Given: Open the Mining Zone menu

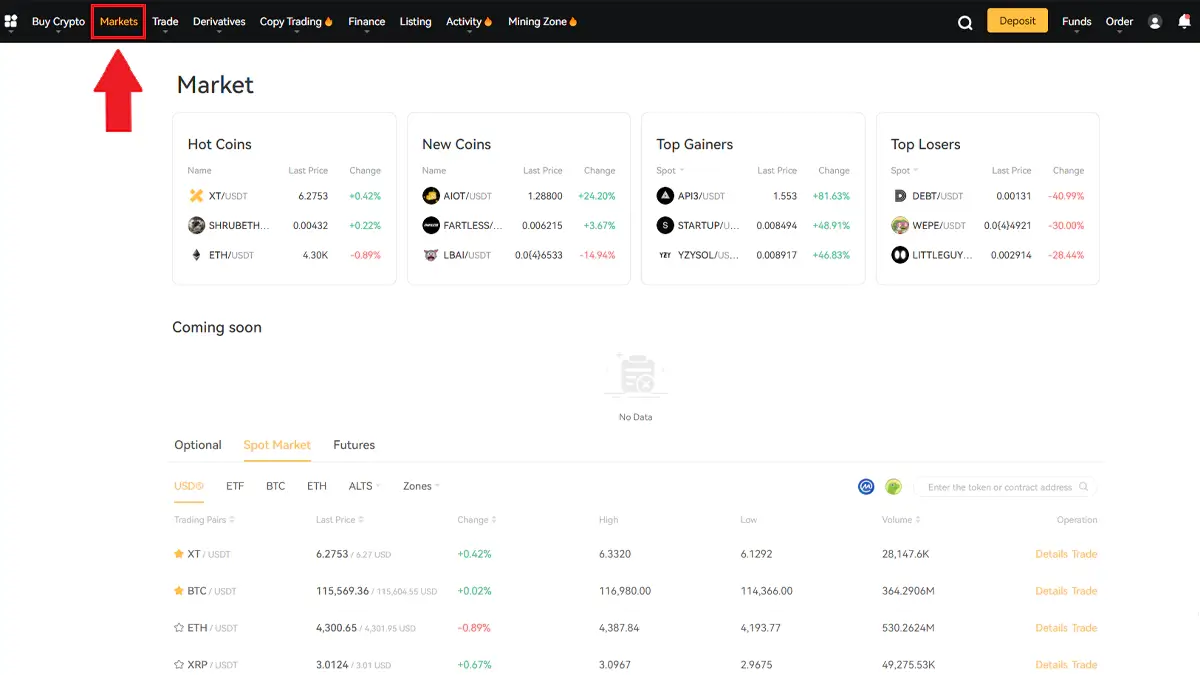Looking at the screenshot, I should click(543, 22).
